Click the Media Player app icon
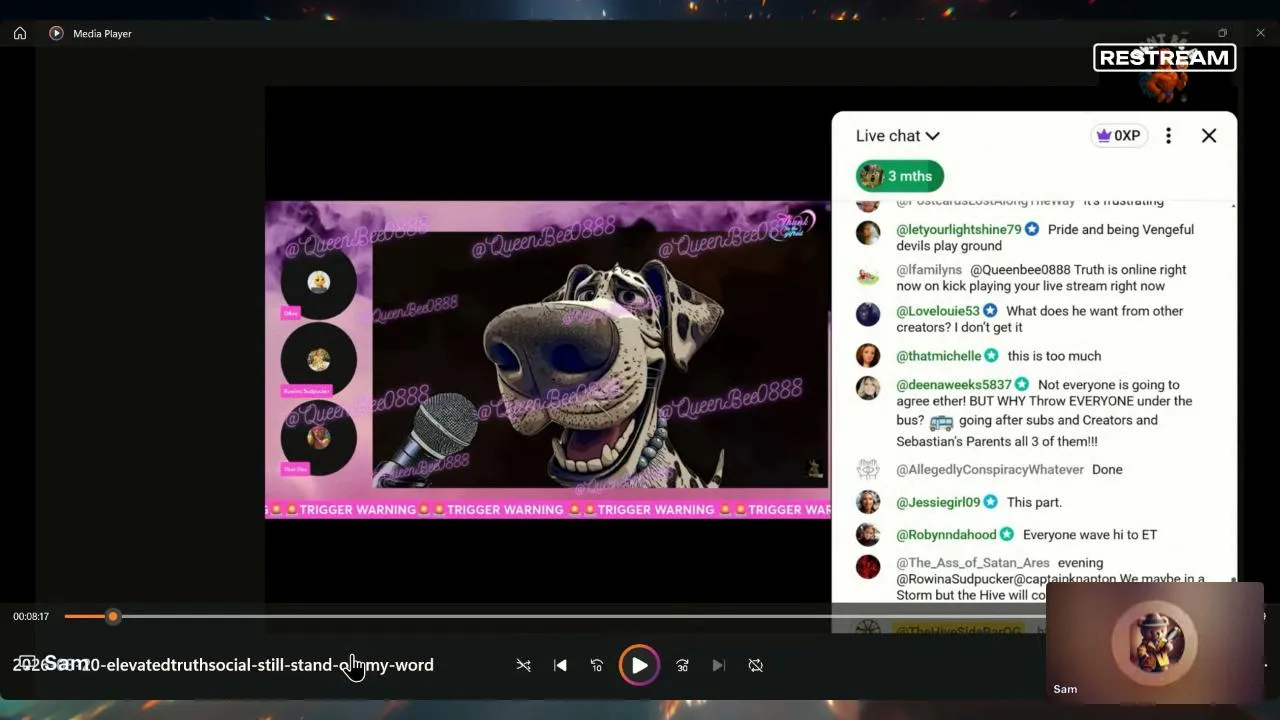1280x720 pixels. coord(56,33)
